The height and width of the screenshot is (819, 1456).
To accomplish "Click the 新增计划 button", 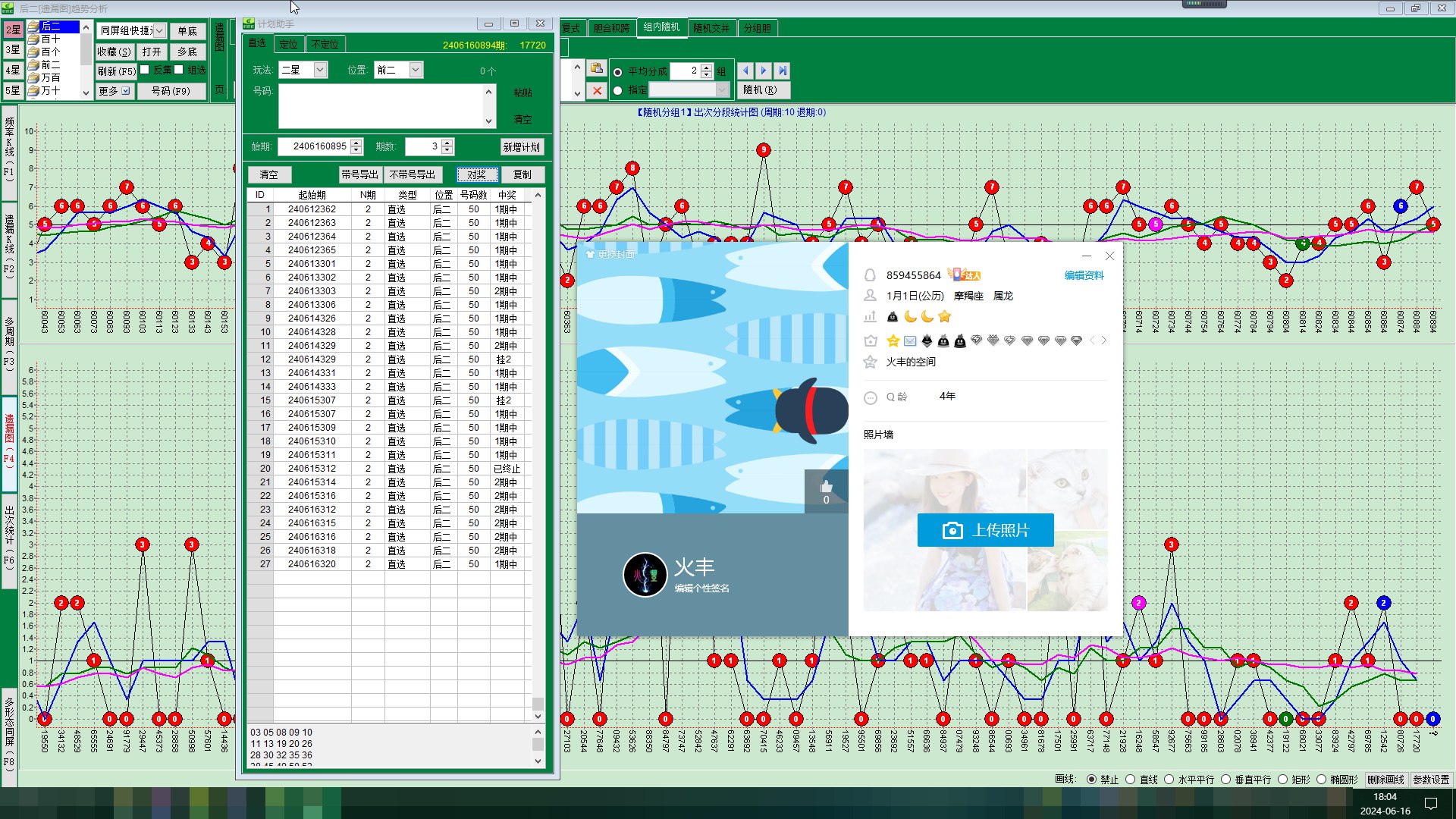I will coord(522,147).
